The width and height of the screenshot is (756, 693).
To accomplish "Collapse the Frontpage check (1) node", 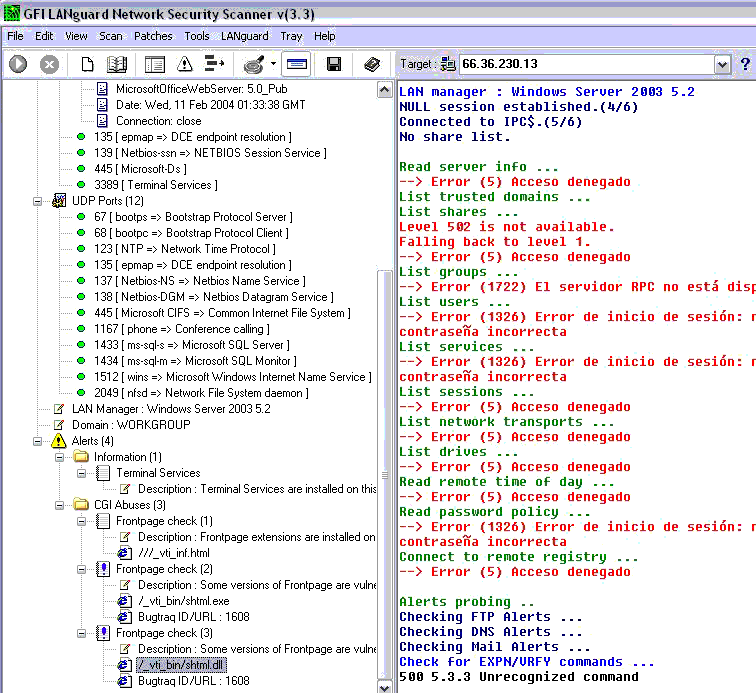I will click(x=81, y=521).
